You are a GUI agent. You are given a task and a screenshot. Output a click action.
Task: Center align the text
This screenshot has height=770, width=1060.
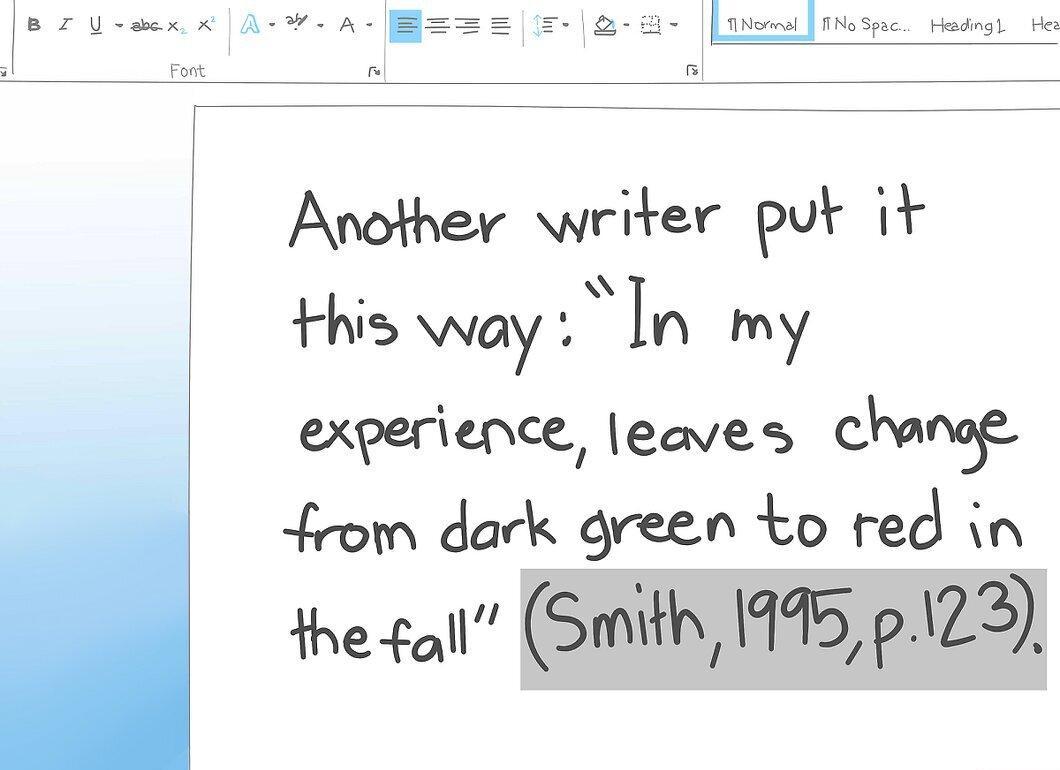click(439, 26)
